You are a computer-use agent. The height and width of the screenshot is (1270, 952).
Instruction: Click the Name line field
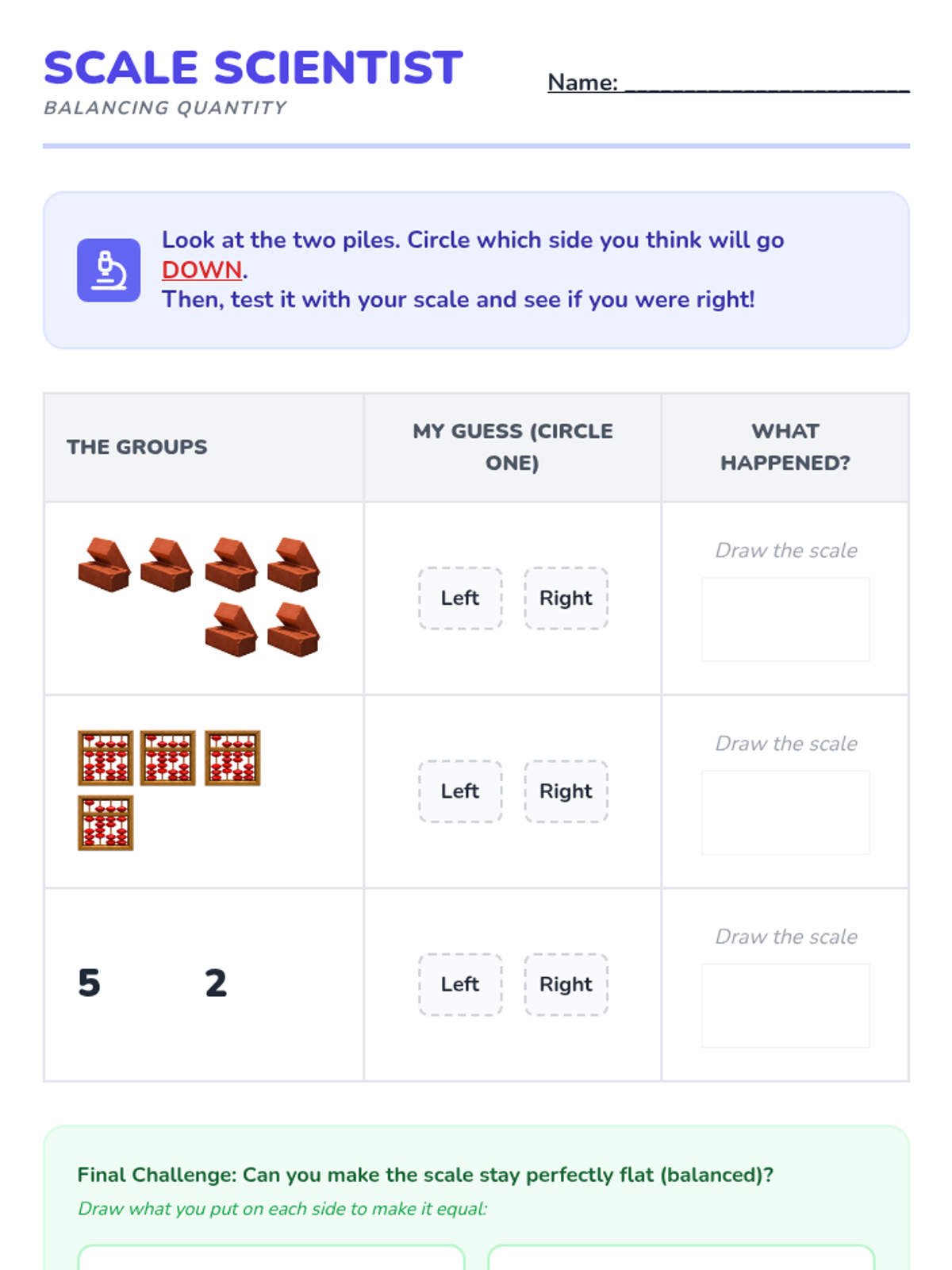point(766,83)
